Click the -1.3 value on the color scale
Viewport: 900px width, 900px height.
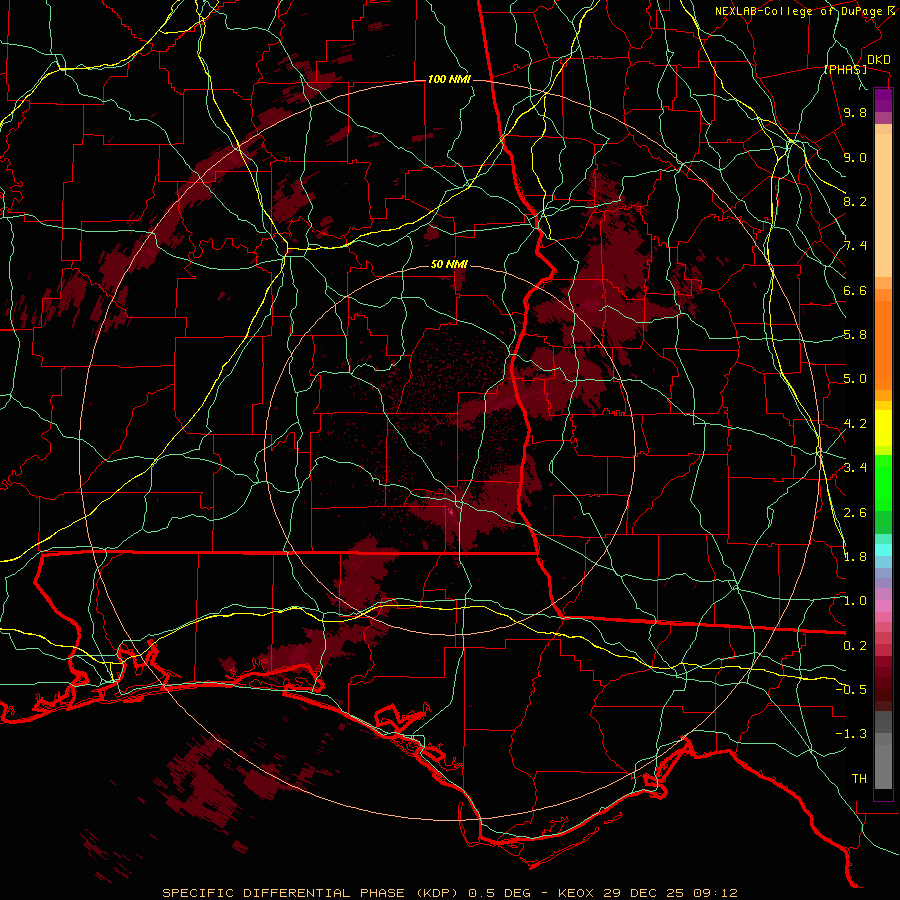pyautogui.click(x=851, y=734)
